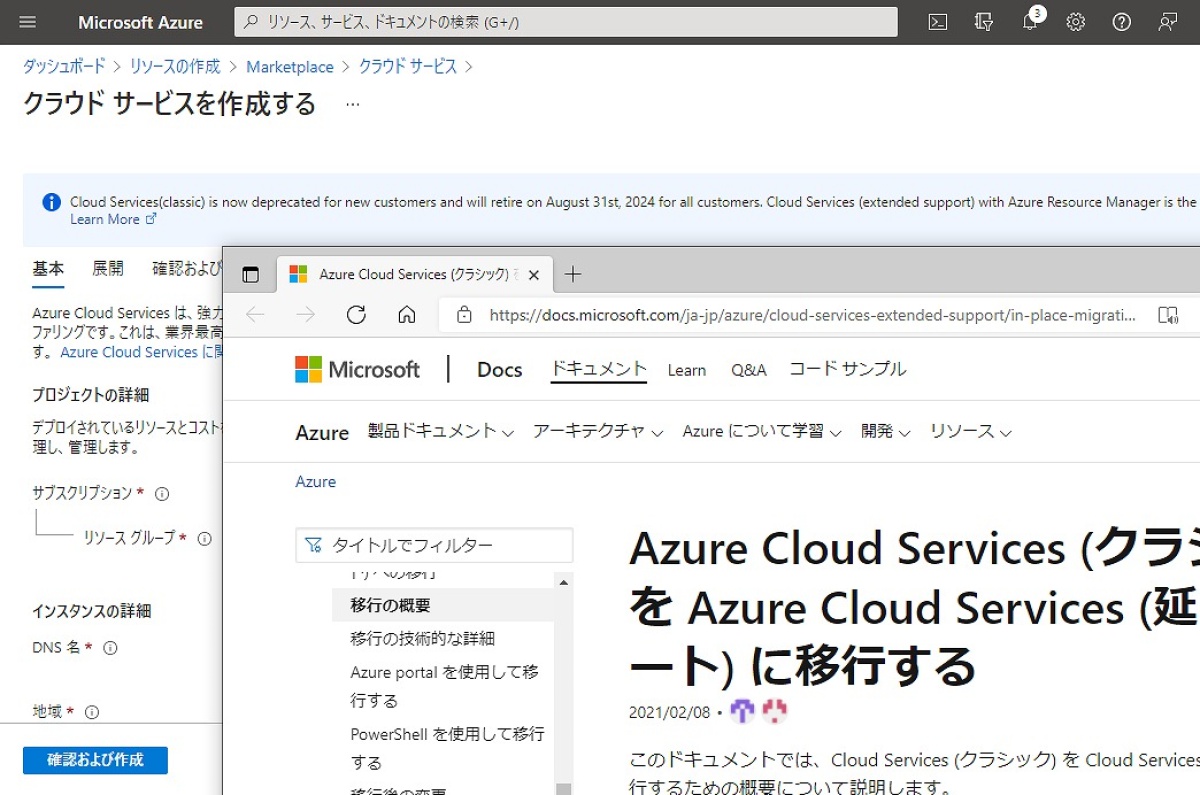Select the Azure Cloud Services browser tab
Image resolution: width=1200 pixels, height=795 pixels.
(x=414, y=274)
